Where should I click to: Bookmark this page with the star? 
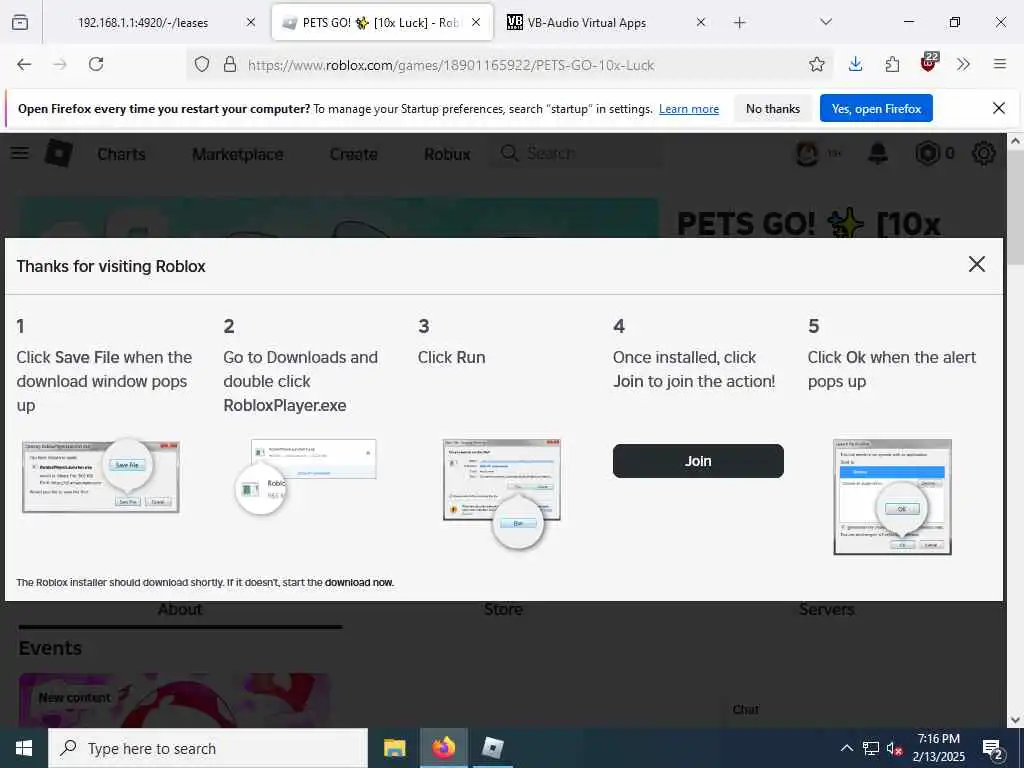pos(816,64)
